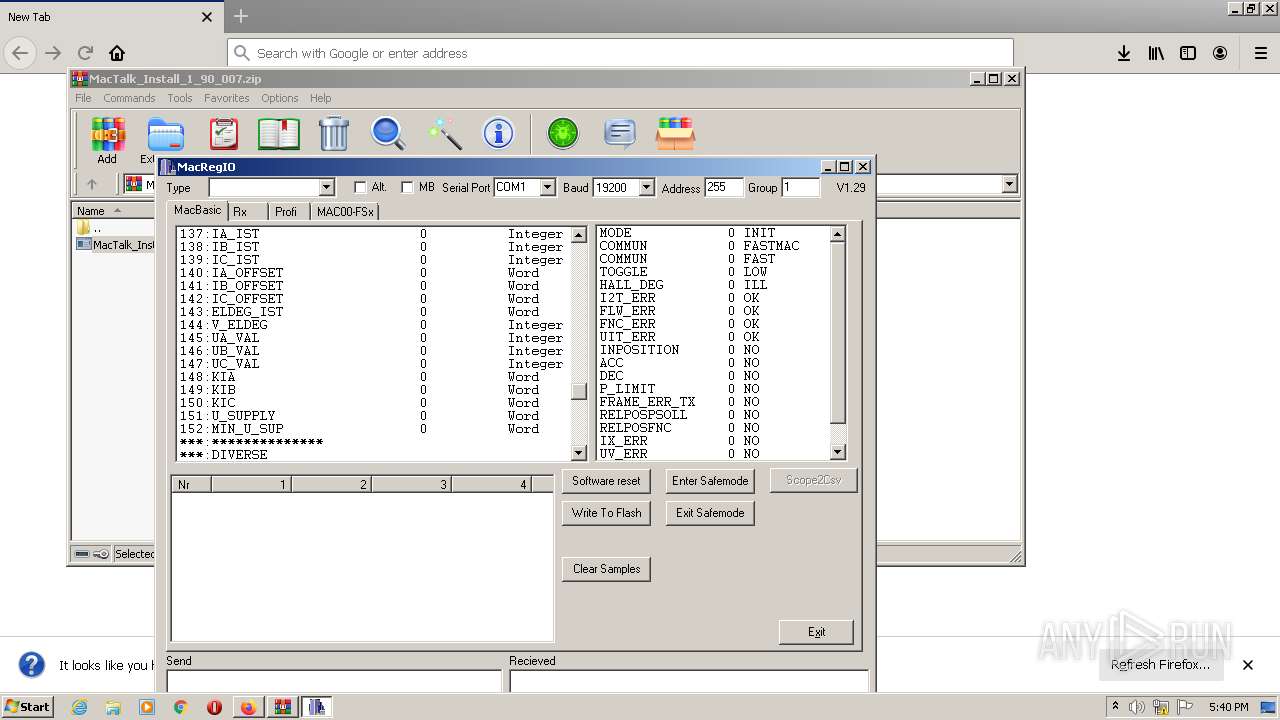Viewport: 1280px width, 720px height.
Task: Click the WinRAR View book icon
Action: 278,134
